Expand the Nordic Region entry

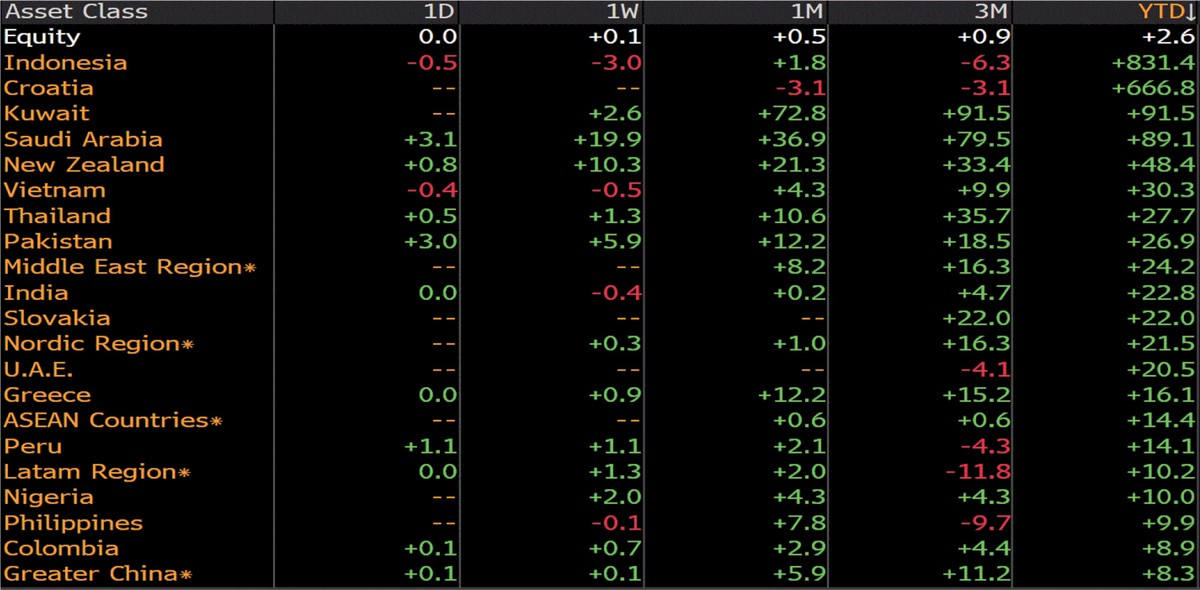click(x=98, y=344)
